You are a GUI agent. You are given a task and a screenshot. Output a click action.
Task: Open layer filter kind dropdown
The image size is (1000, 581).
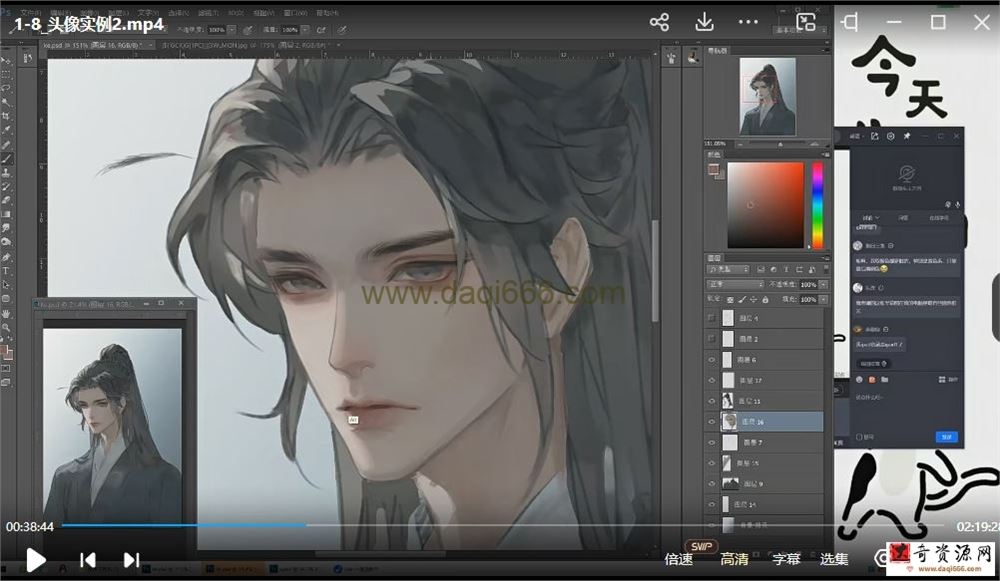click(728, 270)
